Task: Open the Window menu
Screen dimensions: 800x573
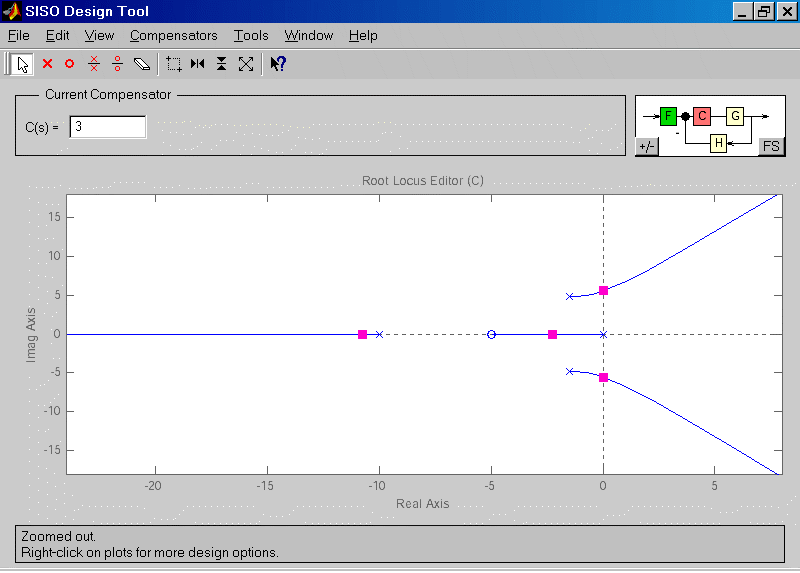Action: point(309,36)
